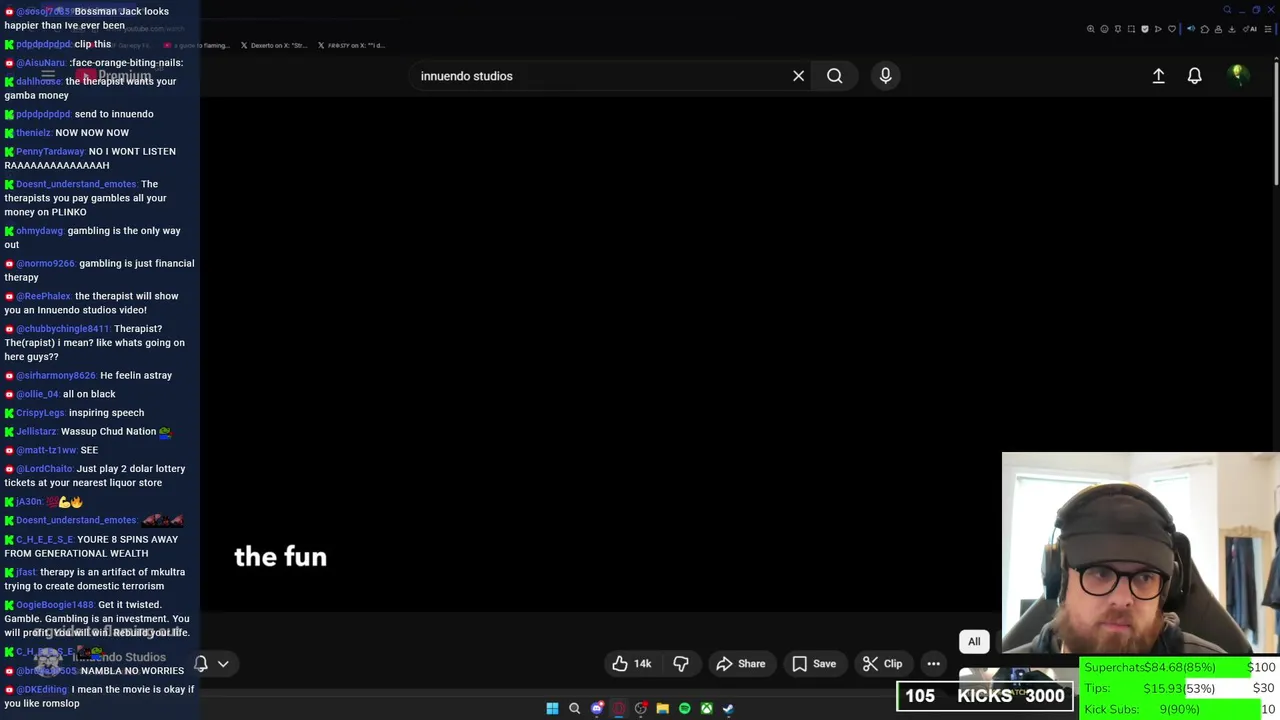This screenshot has height=720, width=1280.
Task: Click chat username @LordChaito
Action: (x=44, y=469)
